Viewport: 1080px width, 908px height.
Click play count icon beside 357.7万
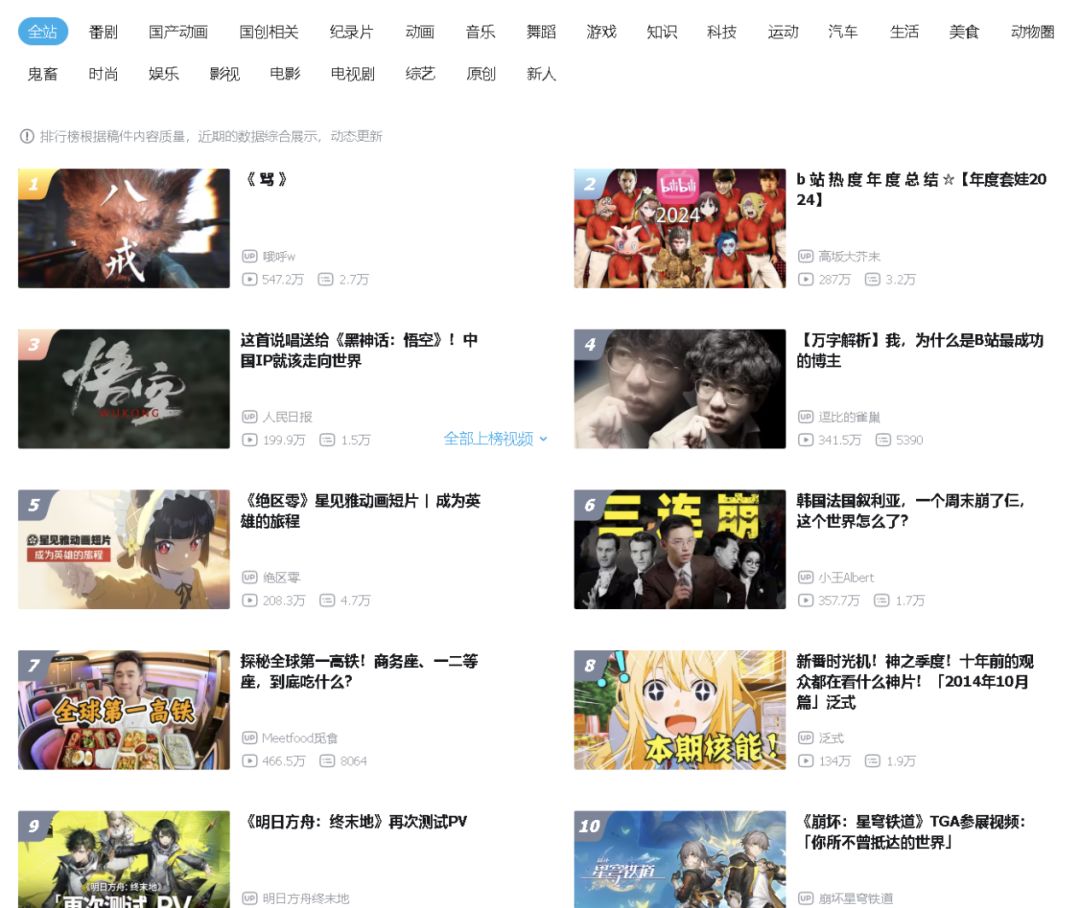click(x=805, y=600)
